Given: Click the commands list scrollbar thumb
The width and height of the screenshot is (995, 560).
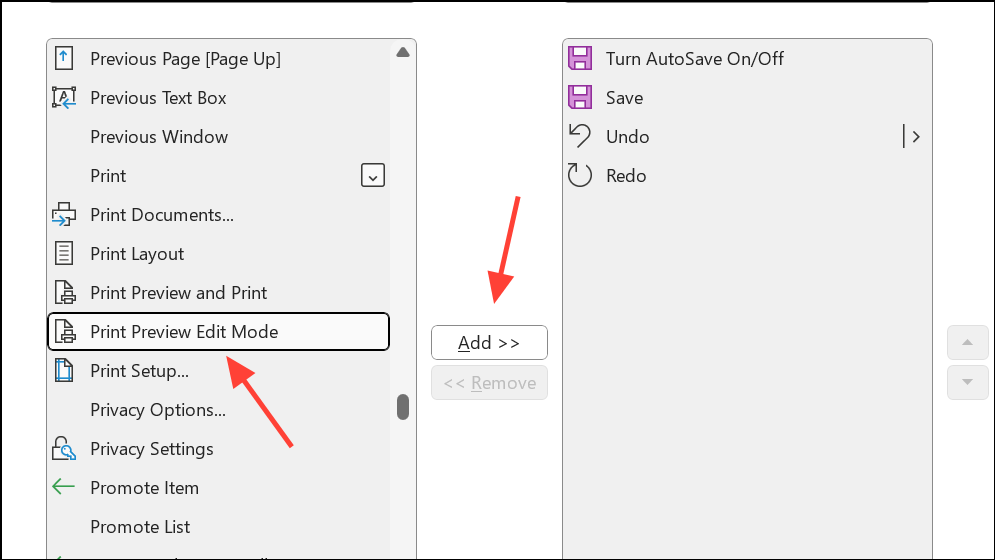Looking at the screenshot, I should 403,407.
